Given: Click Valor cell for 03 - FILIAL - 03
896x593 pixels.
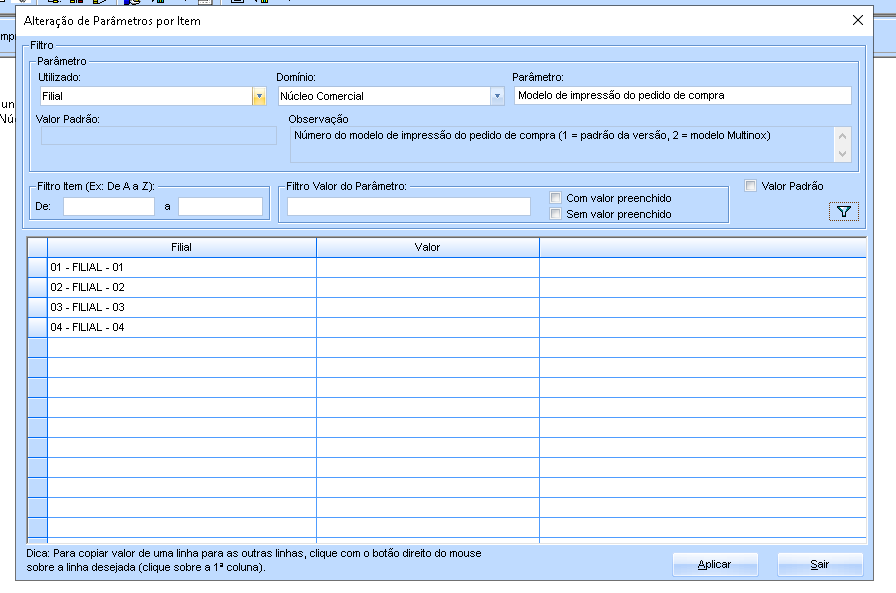Looking at the screenshot, I should [x=427, y=308].
